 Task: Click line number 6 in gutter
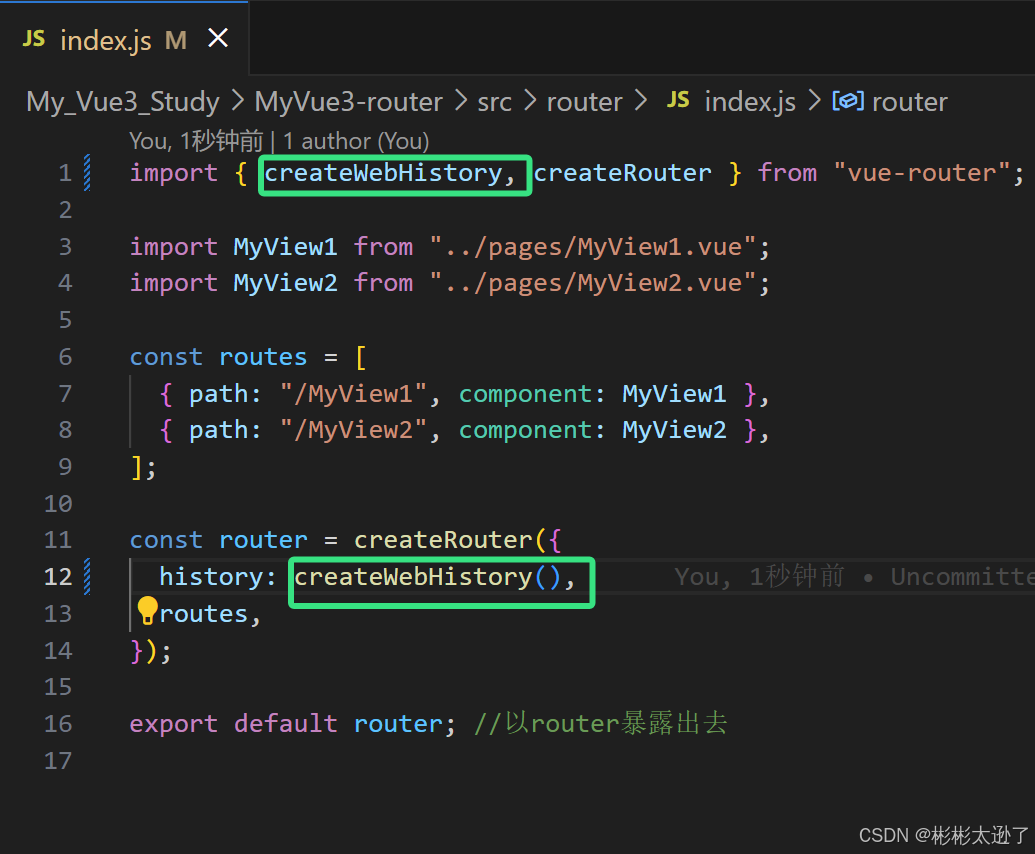(x=65, y=358)
